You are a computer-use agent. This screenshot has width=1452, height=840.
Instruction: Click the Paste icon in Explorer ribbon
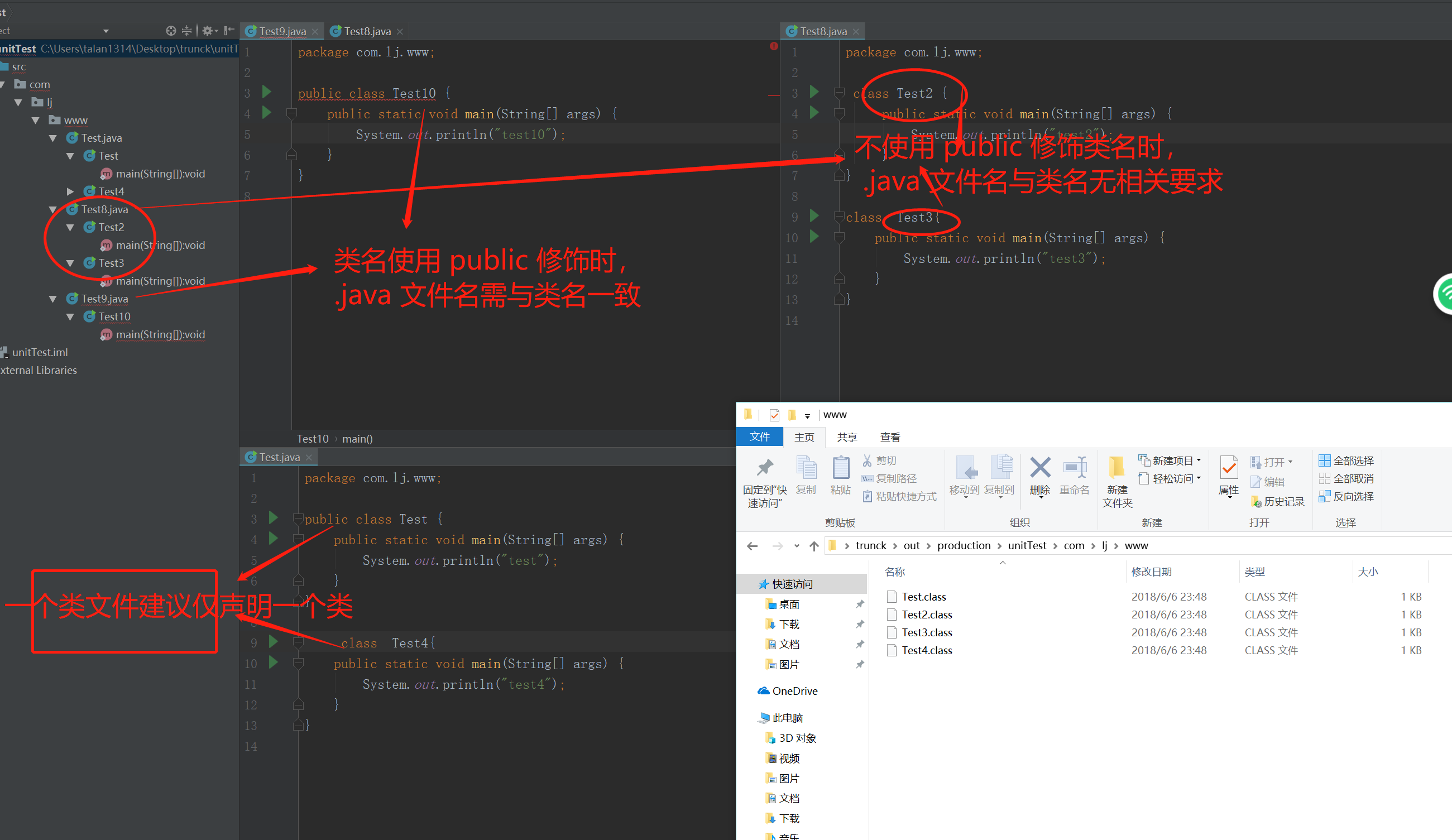coord(841,468)
